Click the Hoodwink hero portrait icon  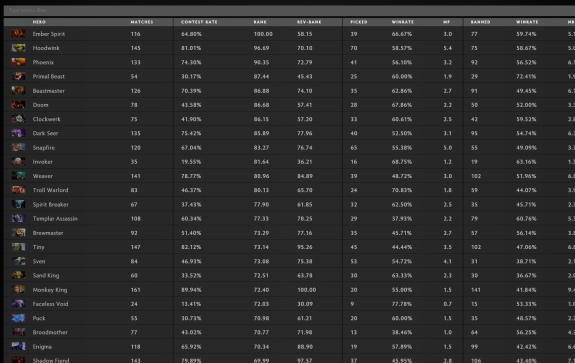click(18, 48)
